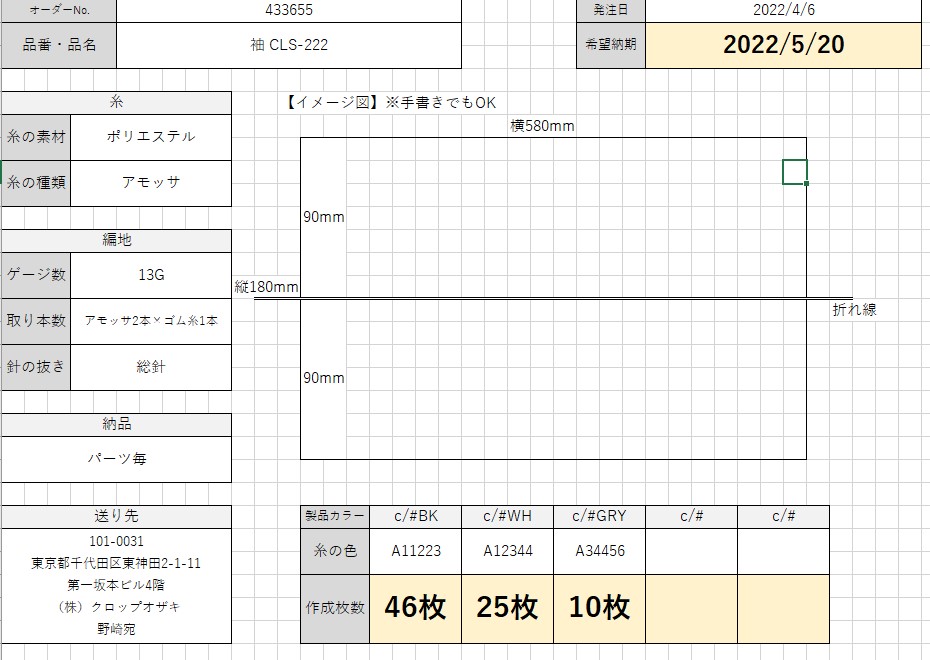Select the lower 90mm label below fold line
The image size is (930, 660).
[x=324, y=378]
